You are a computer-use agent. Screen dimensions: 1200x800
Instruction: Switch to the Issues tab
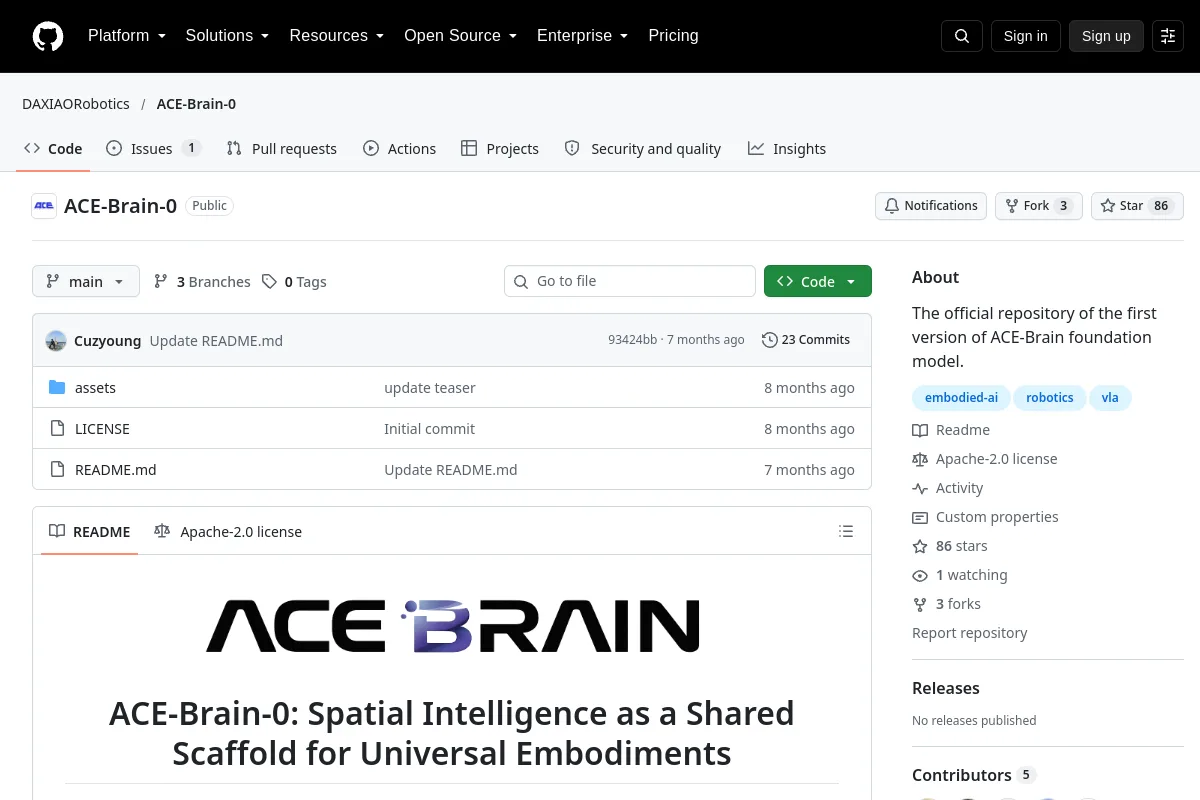tap(153, 149)
